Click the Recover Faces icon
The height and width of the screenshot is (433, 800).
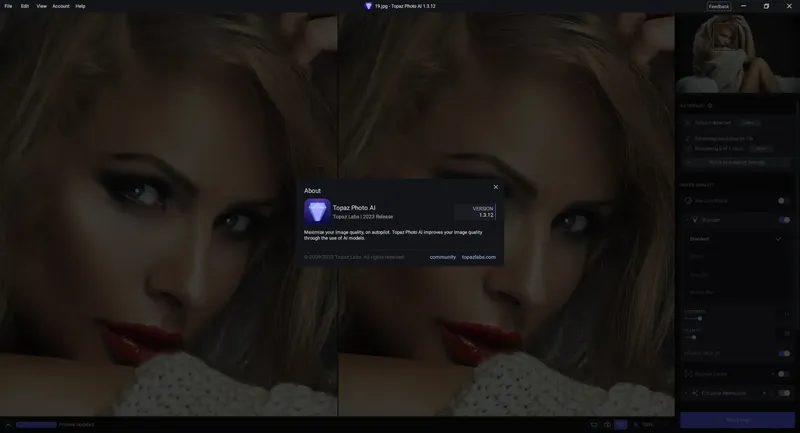pos(688,374)
